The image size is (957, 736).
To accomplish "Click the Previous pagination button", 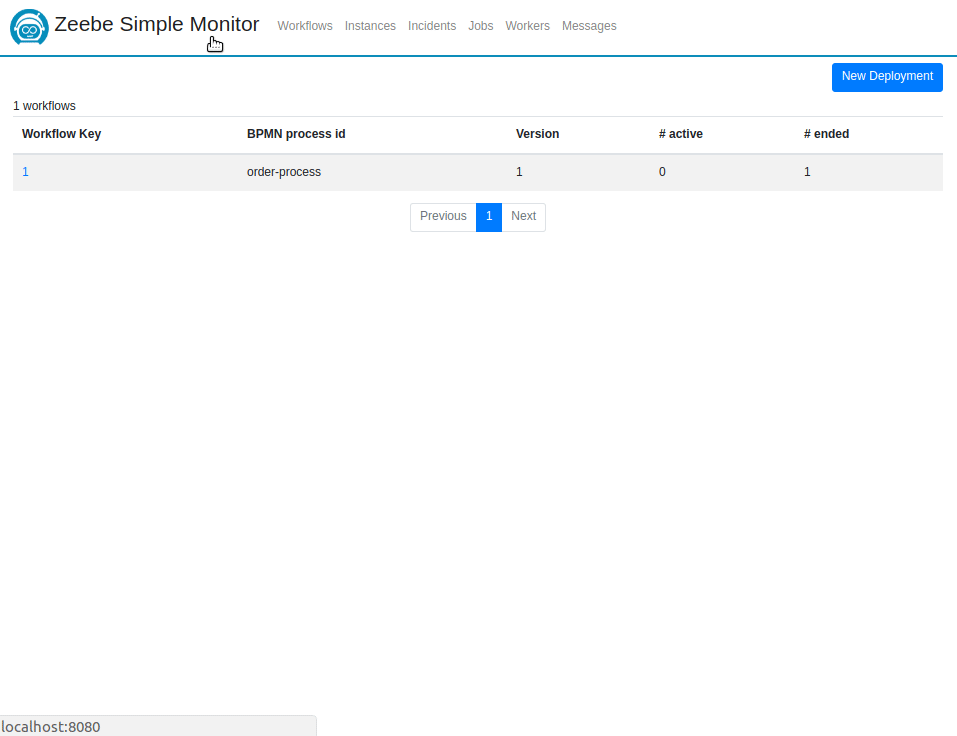I will click(443, 217).
